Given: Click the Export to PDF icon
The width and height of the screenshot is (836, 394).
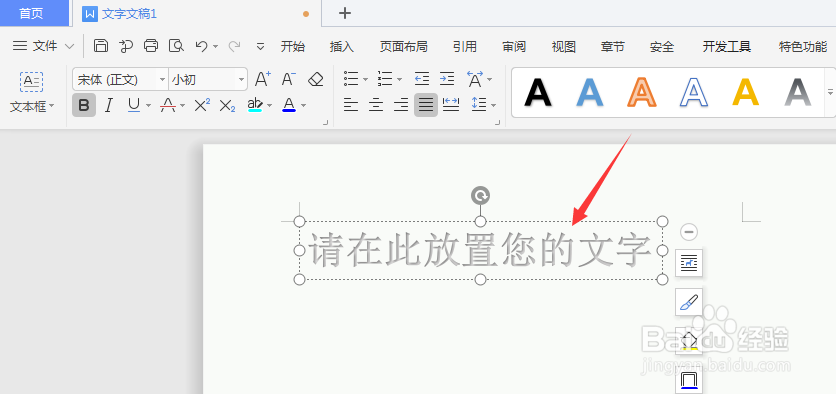Looking at the screenshot, I should coord(126,46).
